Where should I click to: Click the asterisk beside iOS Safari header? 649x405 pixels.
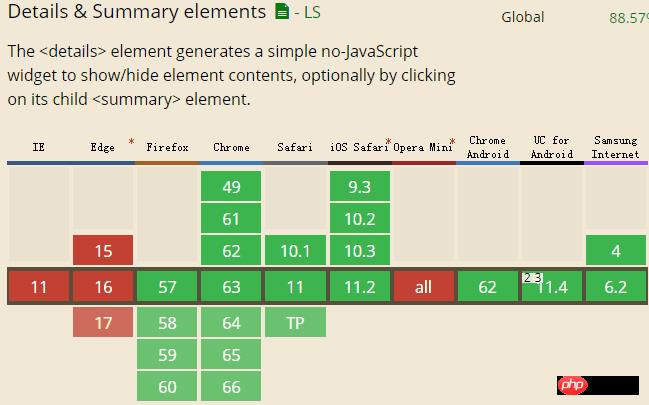point(388,143)
